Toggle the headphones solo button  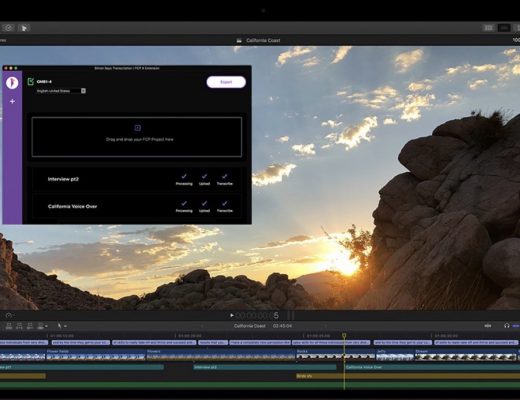click(x=507, y=326)
